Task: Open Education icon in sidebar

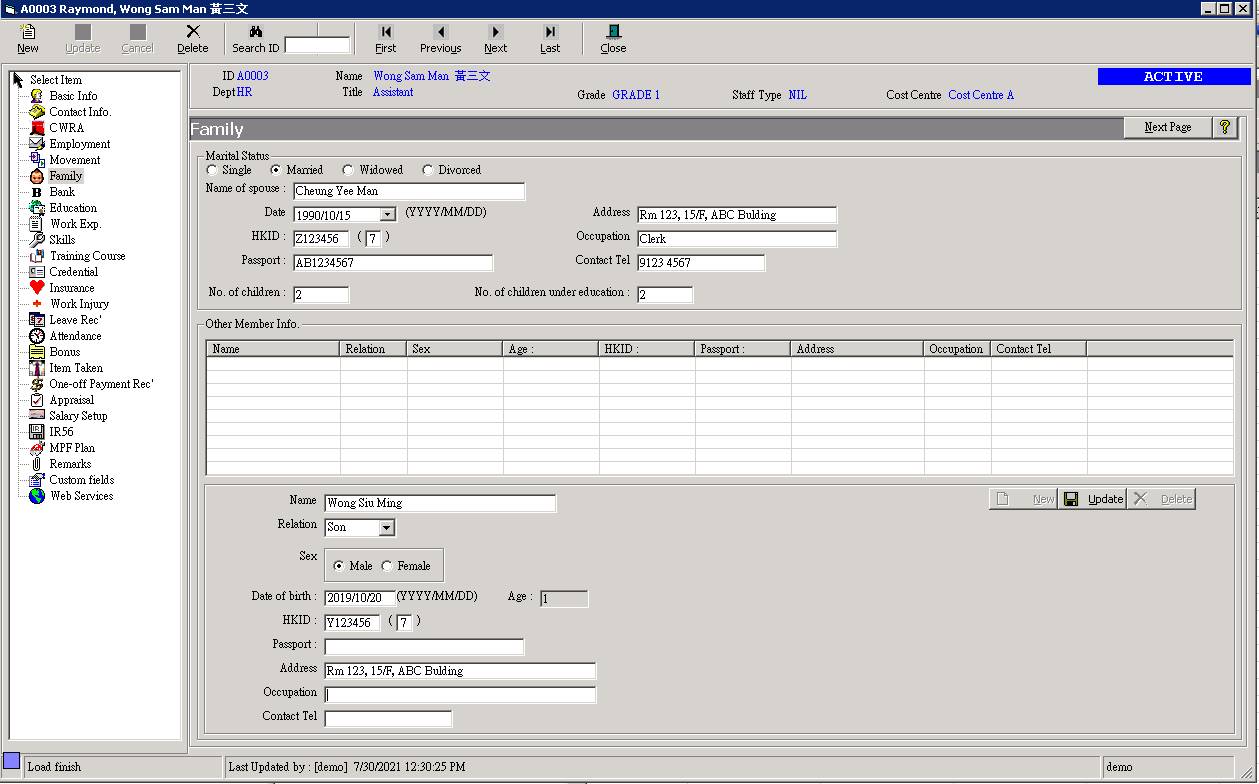Action: pyautogui.click(x=37, y=208)
